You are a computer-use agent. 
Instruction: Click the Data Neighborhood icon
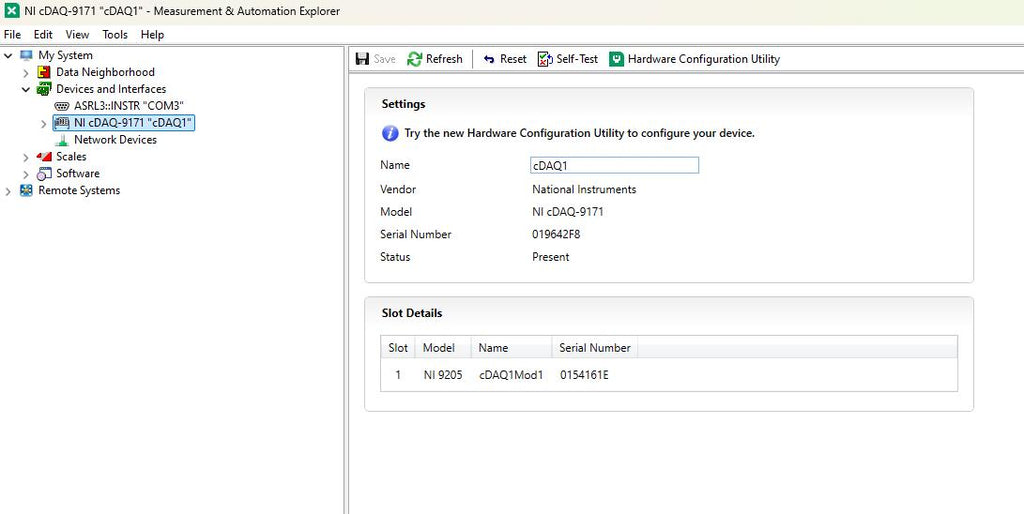[x=44, y=72]
